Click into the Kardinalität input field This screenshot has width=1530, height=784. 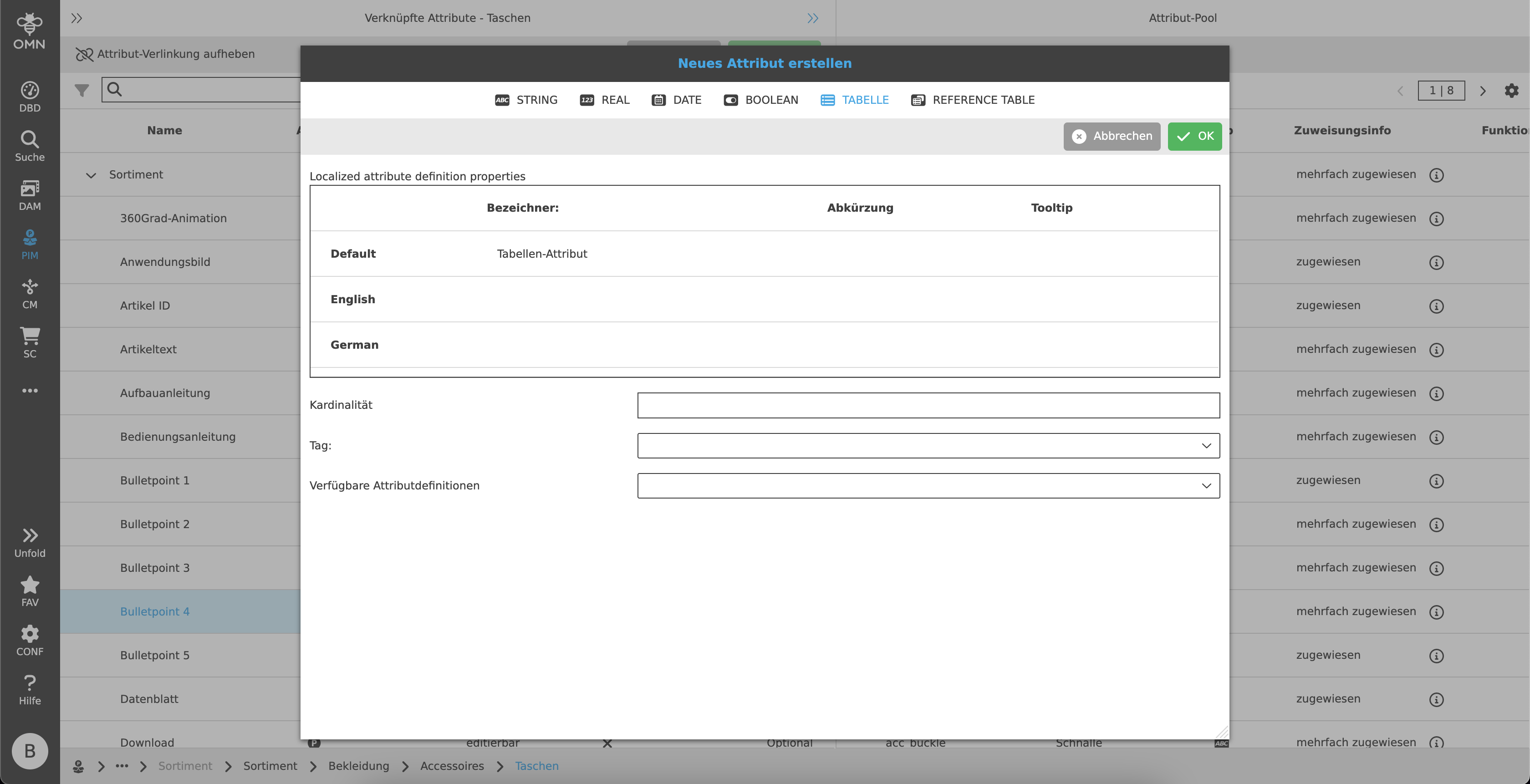coord(928,405)
